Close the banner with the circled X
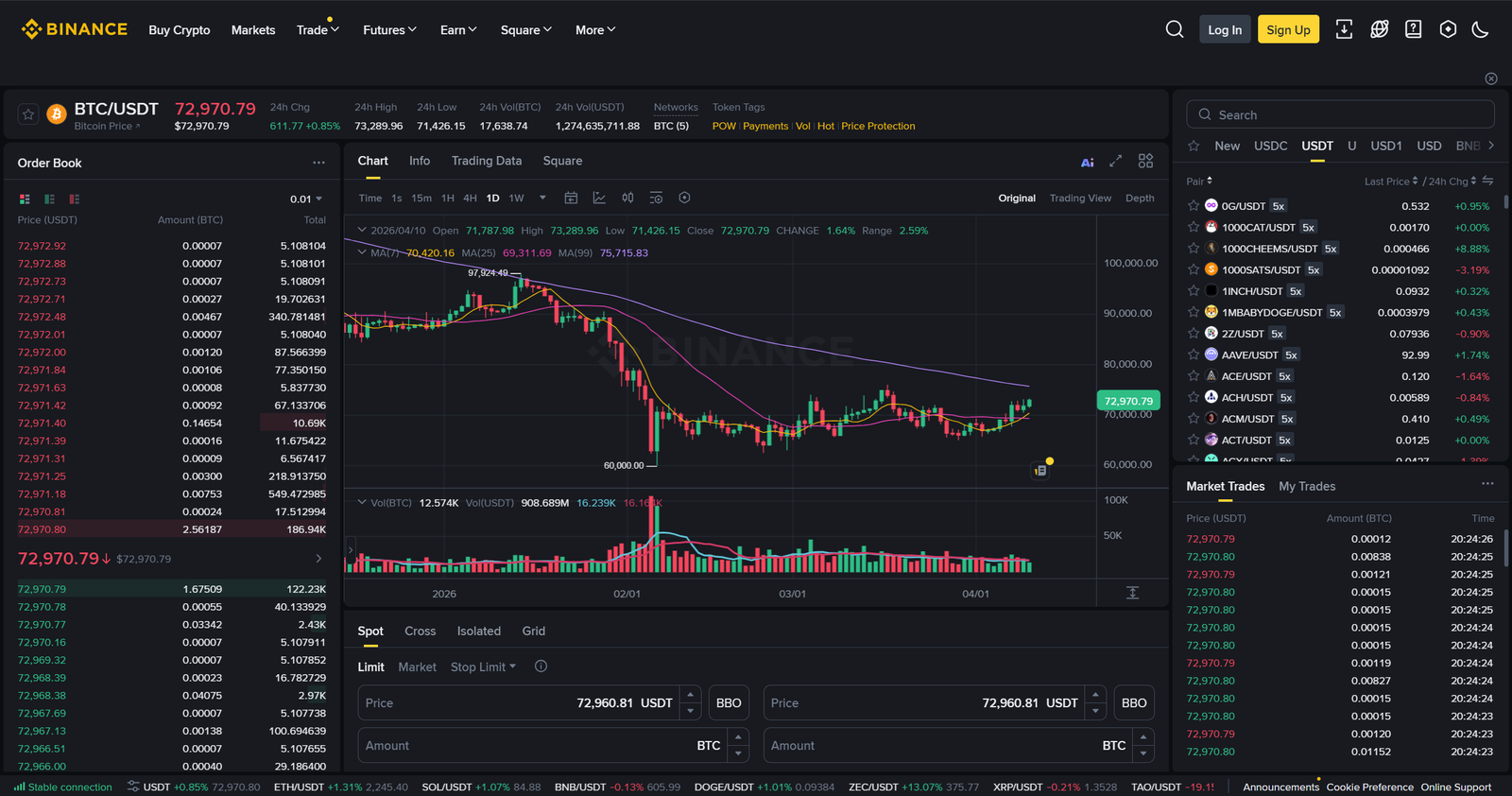 tap(1491, 78)
